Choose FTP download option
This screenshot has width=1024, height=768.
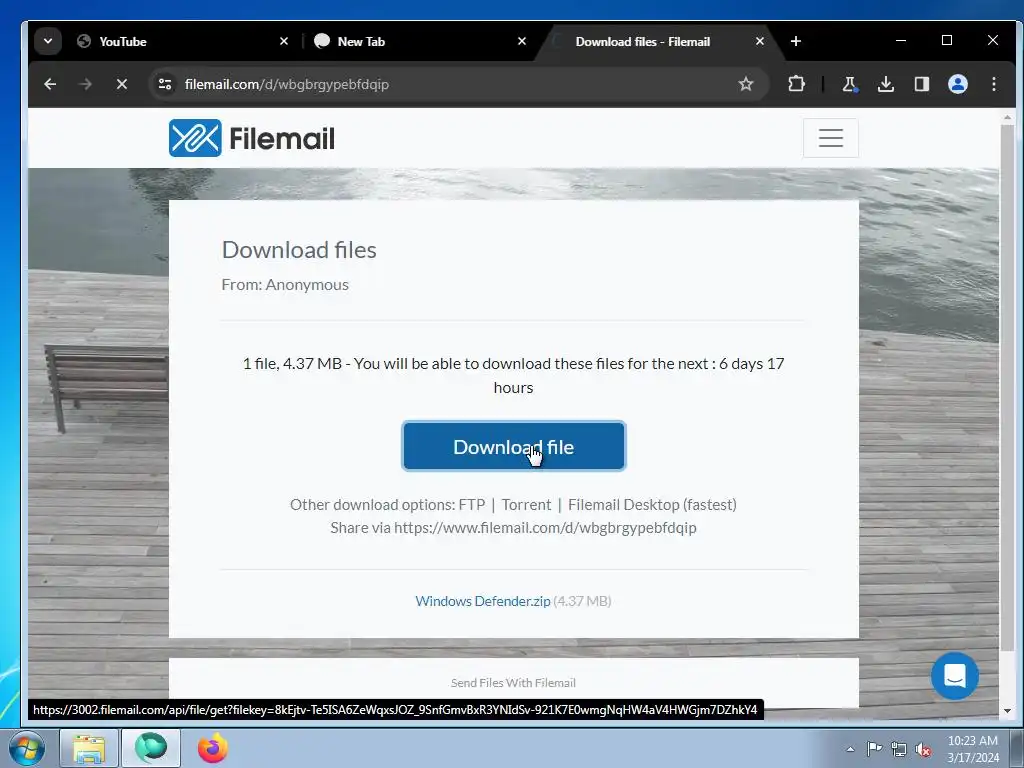point(472,505)
